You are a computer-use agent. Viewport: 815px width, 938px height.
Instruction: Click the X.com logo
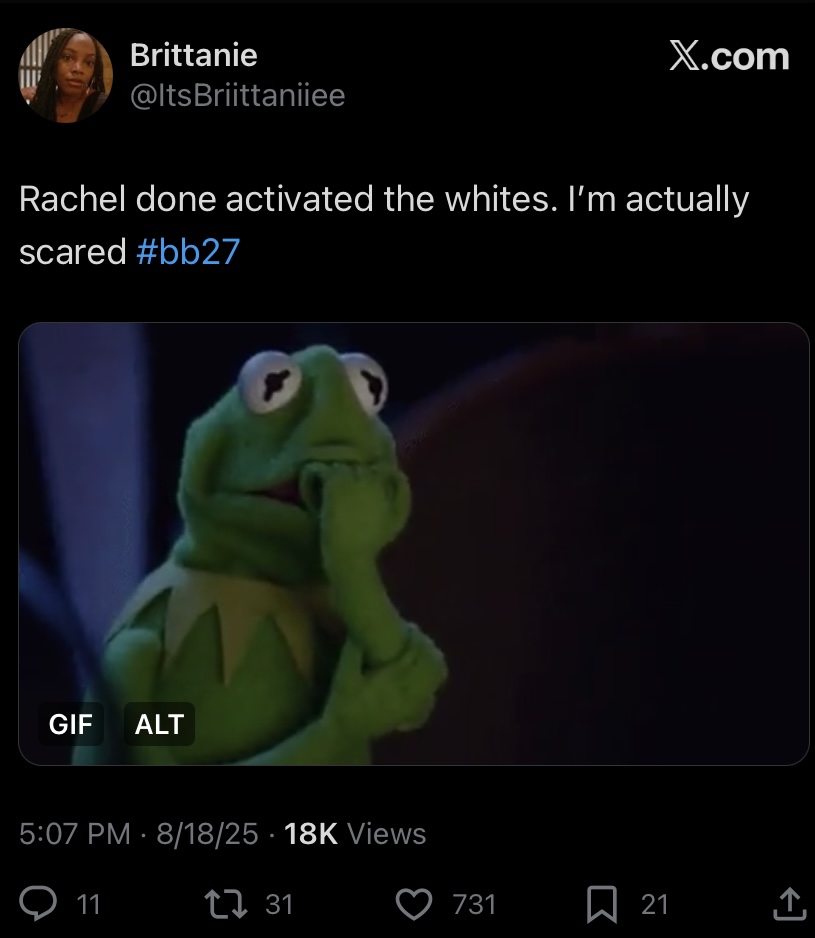(x=729, y=56)
